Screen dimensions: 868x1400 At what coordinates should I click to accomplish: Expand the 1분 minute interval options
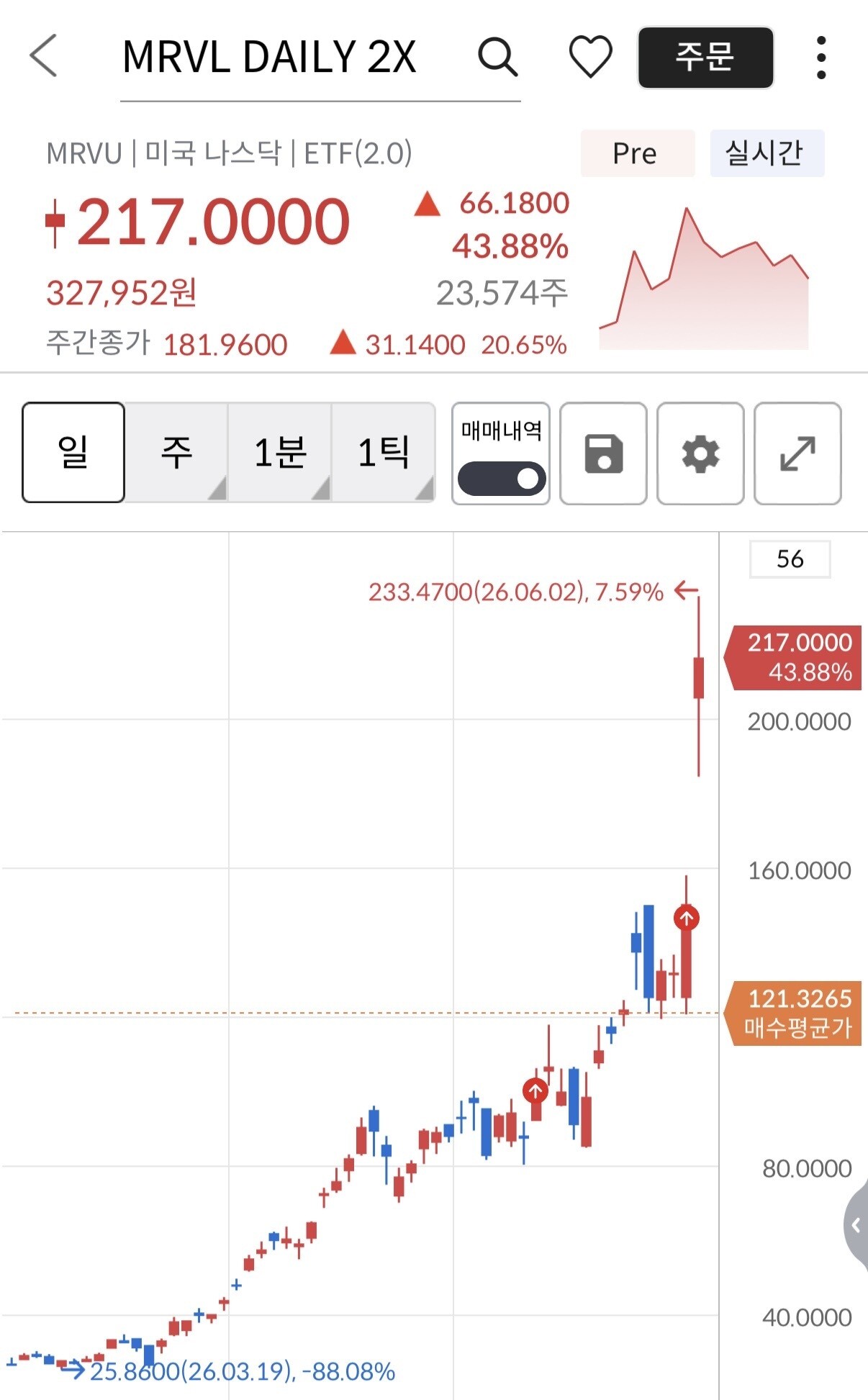click(x=280, y=453)
